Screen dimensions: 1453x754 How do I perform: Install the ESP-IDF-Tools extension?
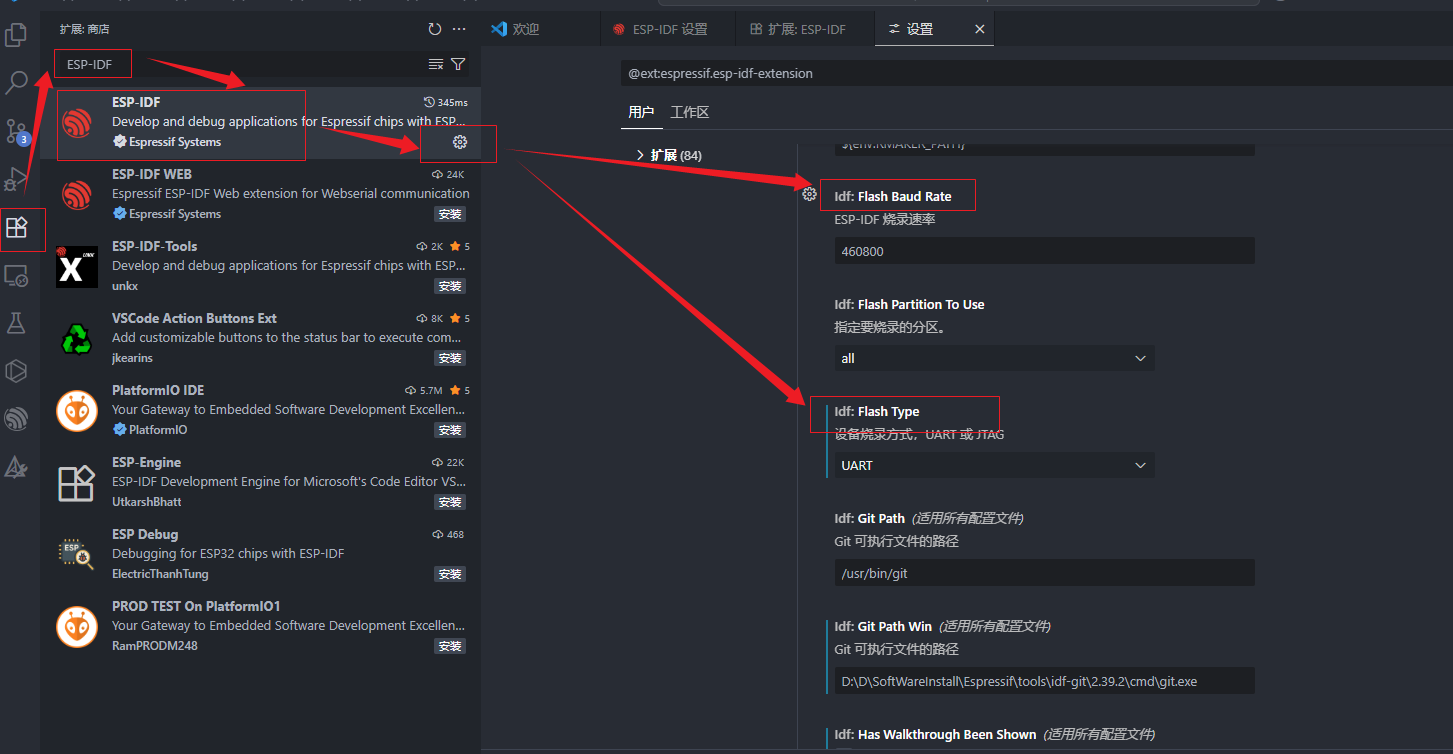click(450, 286)
